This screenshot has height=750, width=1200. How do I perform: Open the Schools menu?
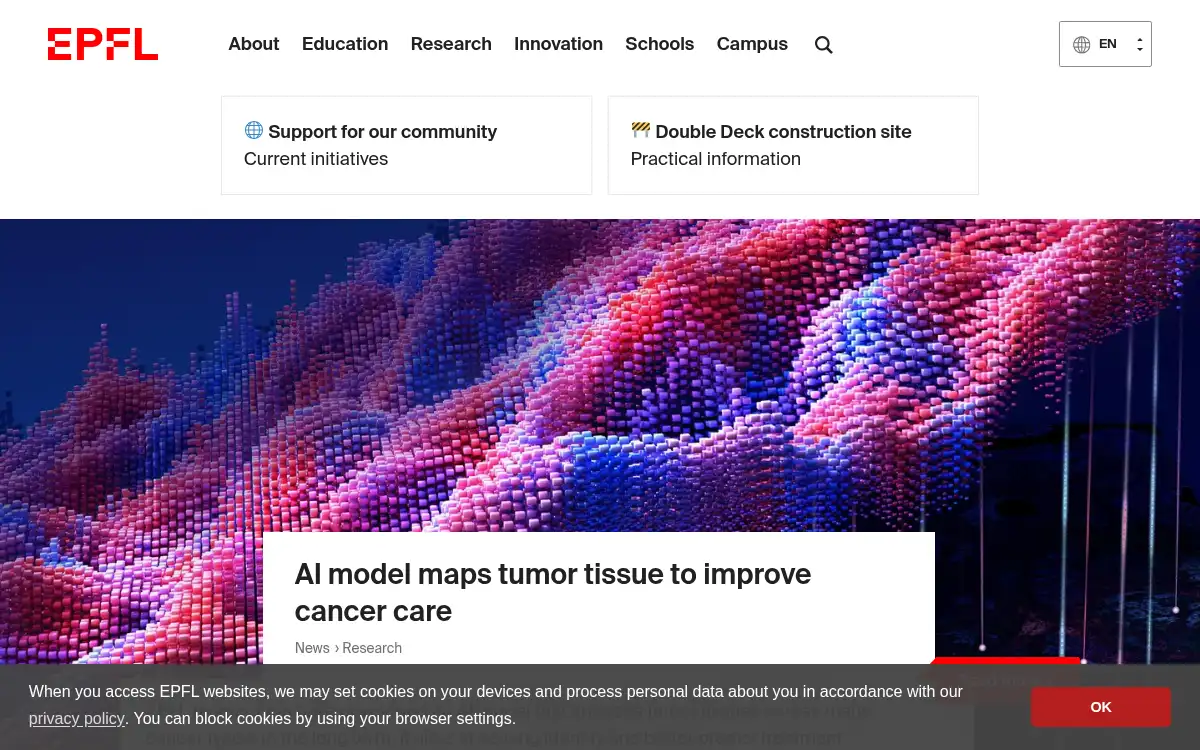pyautogui.click(x=659, y=44)
